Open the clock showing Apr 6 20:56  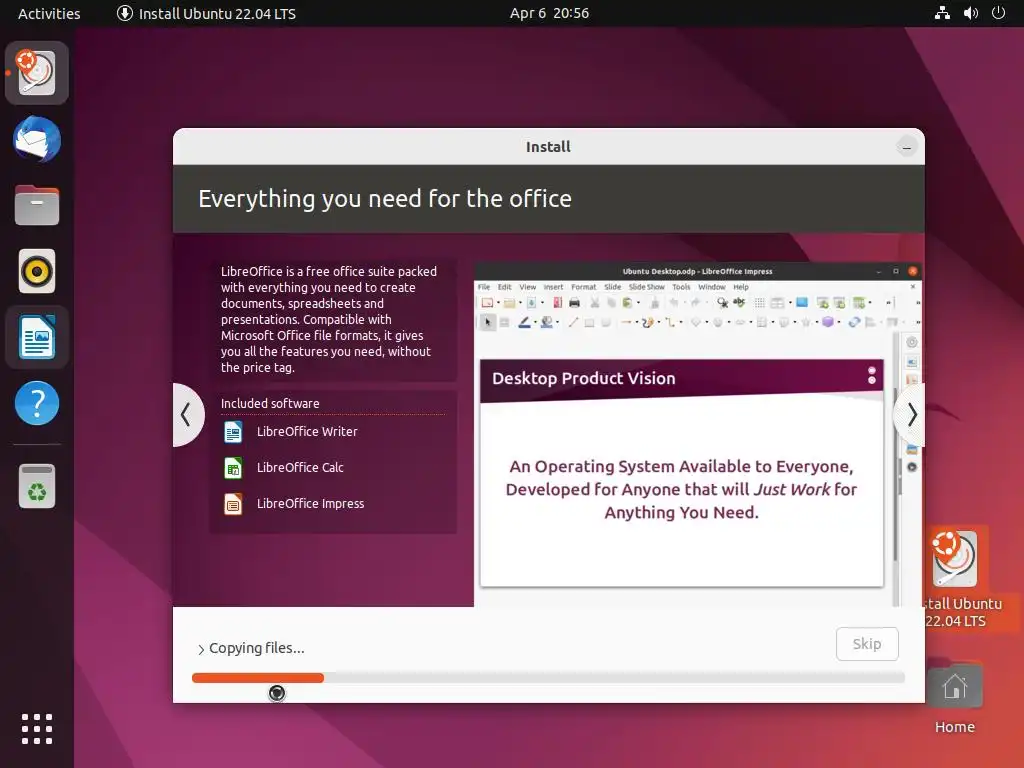(549, 13)
